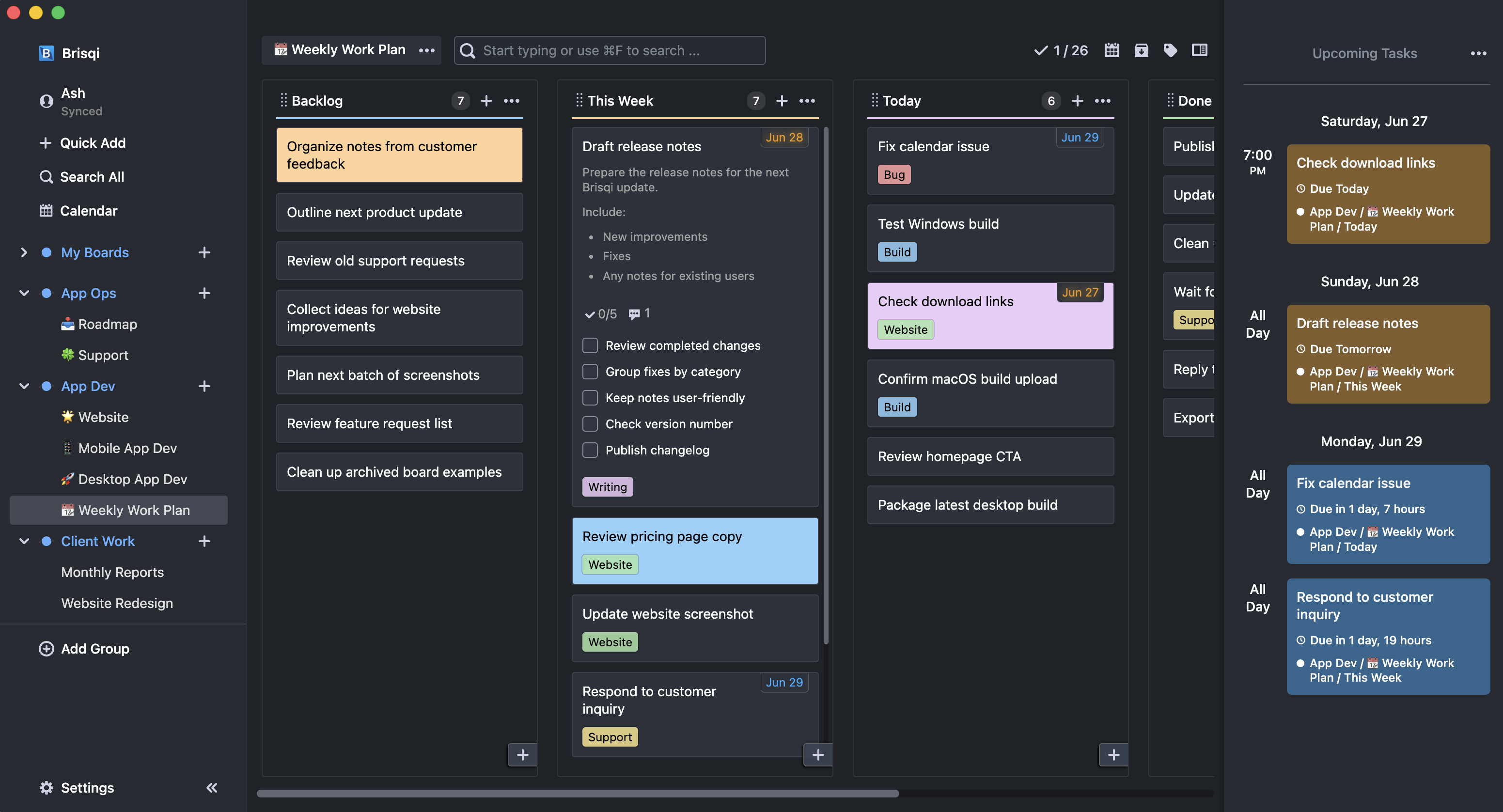The width and height of the screenshot is (1503, 812).
Task: Open This Week list options ellipsis
Action: tap(807, 101)
